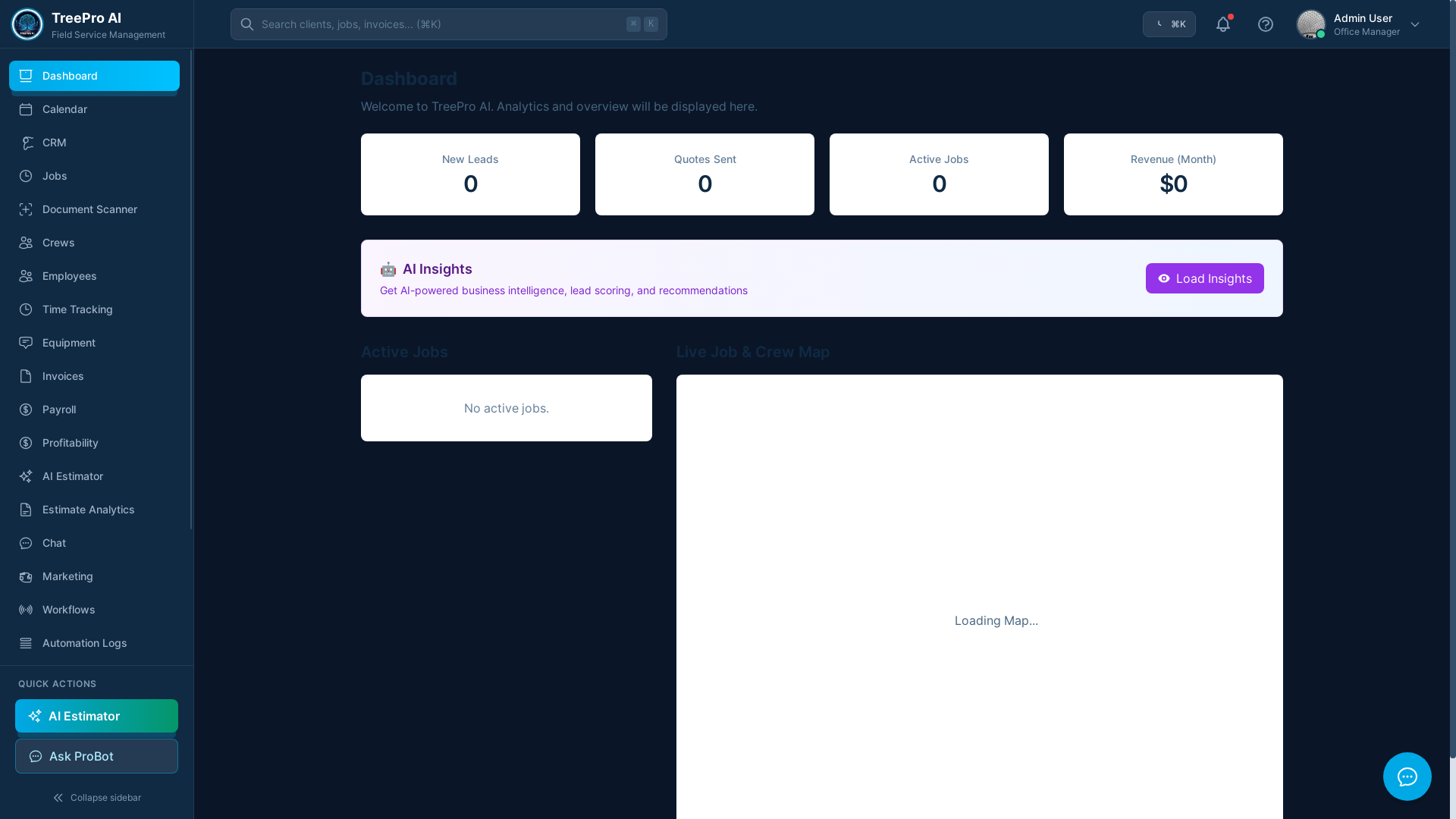Screen dimensions: 1456x819
Task: Click the TreePro AI logo icon
Action: coord(27,24)
